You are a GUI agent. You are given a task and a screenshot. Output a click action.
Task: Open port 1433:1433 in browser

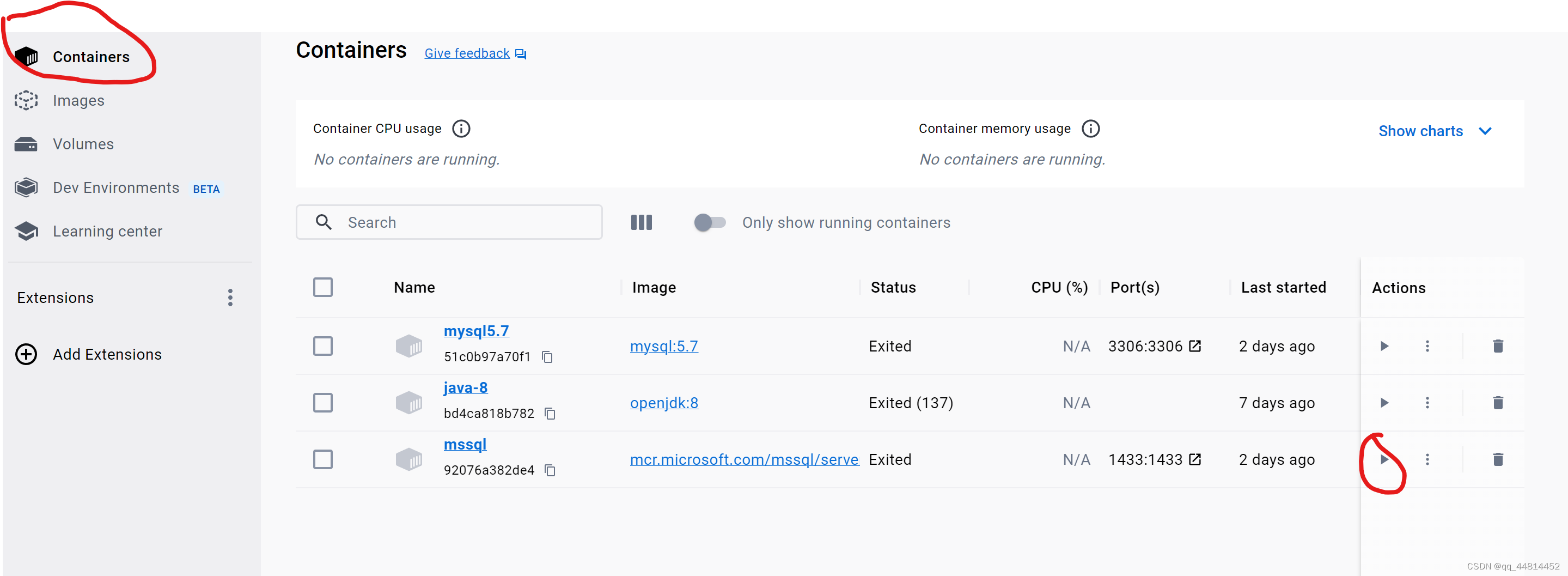tap(1195, 459)
